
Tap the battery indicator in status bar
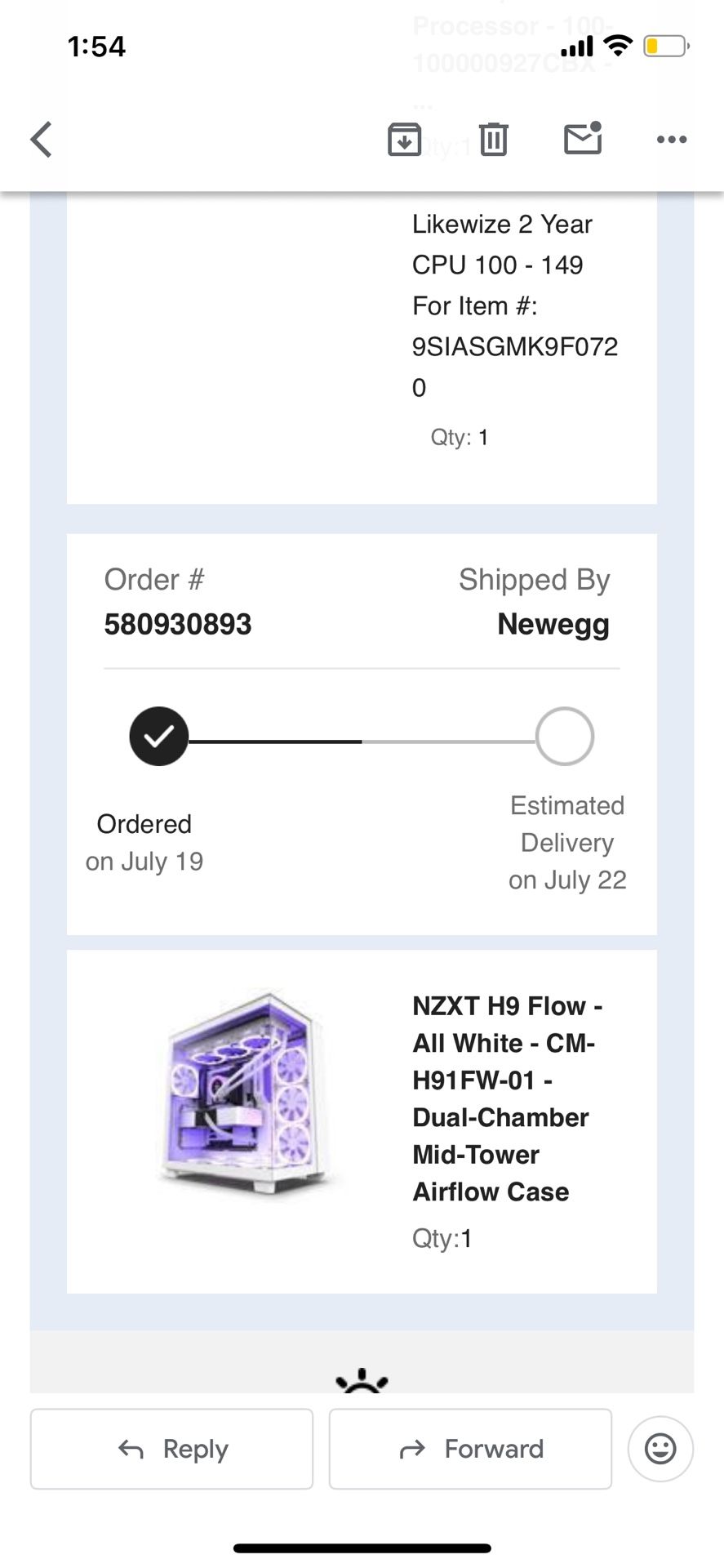[x=665, y=47]
